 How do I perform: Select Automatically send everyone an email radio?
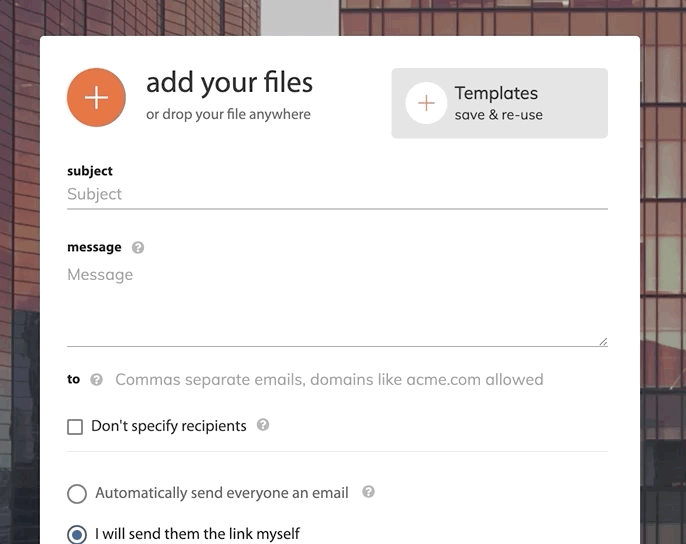[x=77, y=494]
